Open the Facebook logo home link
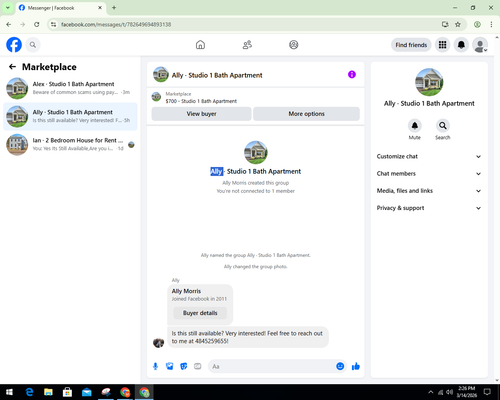This screenshot has height=400, width=500. (x=14, y=45)
